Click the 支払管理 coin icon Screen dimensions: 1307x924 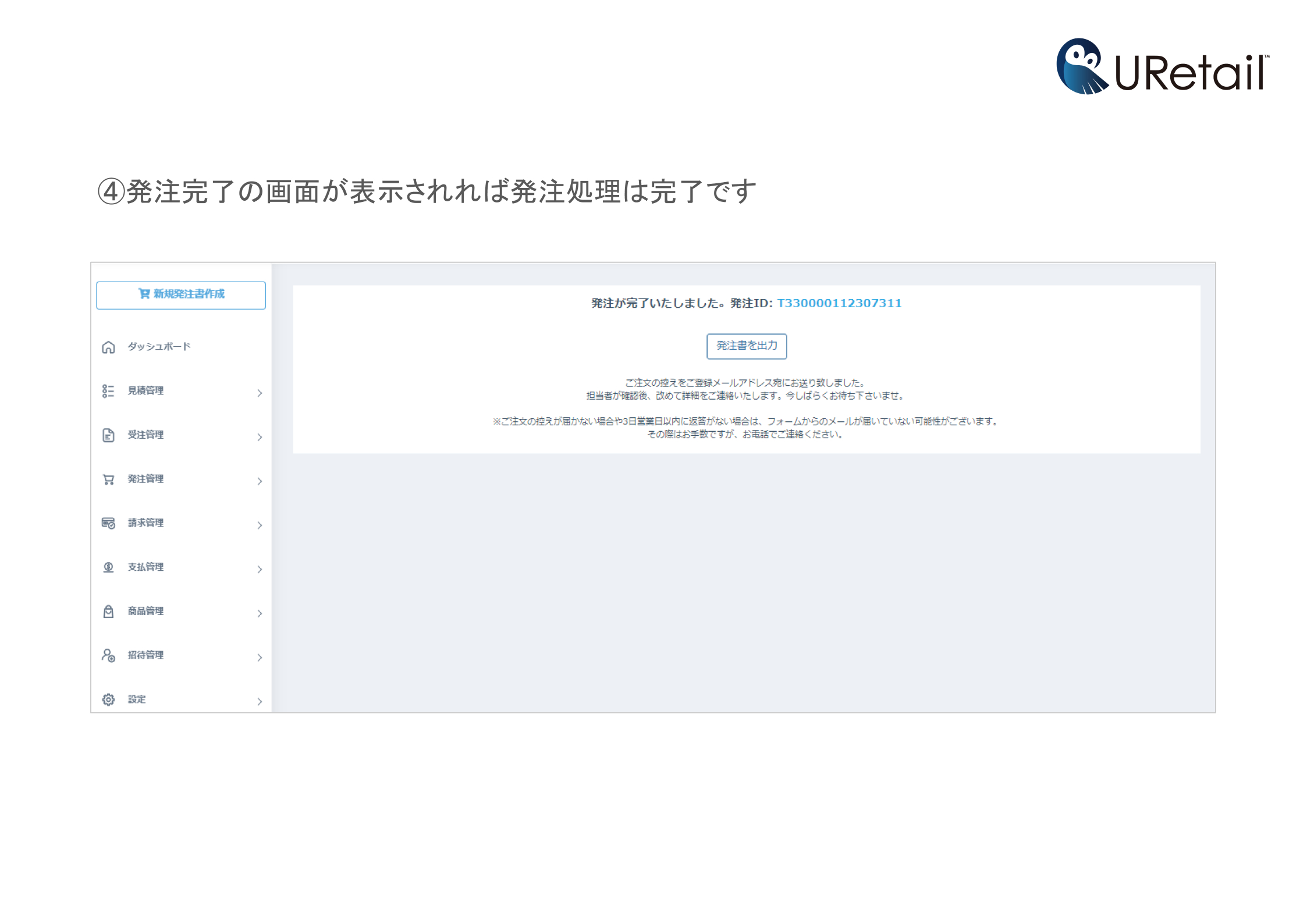[x=108, y=567]
